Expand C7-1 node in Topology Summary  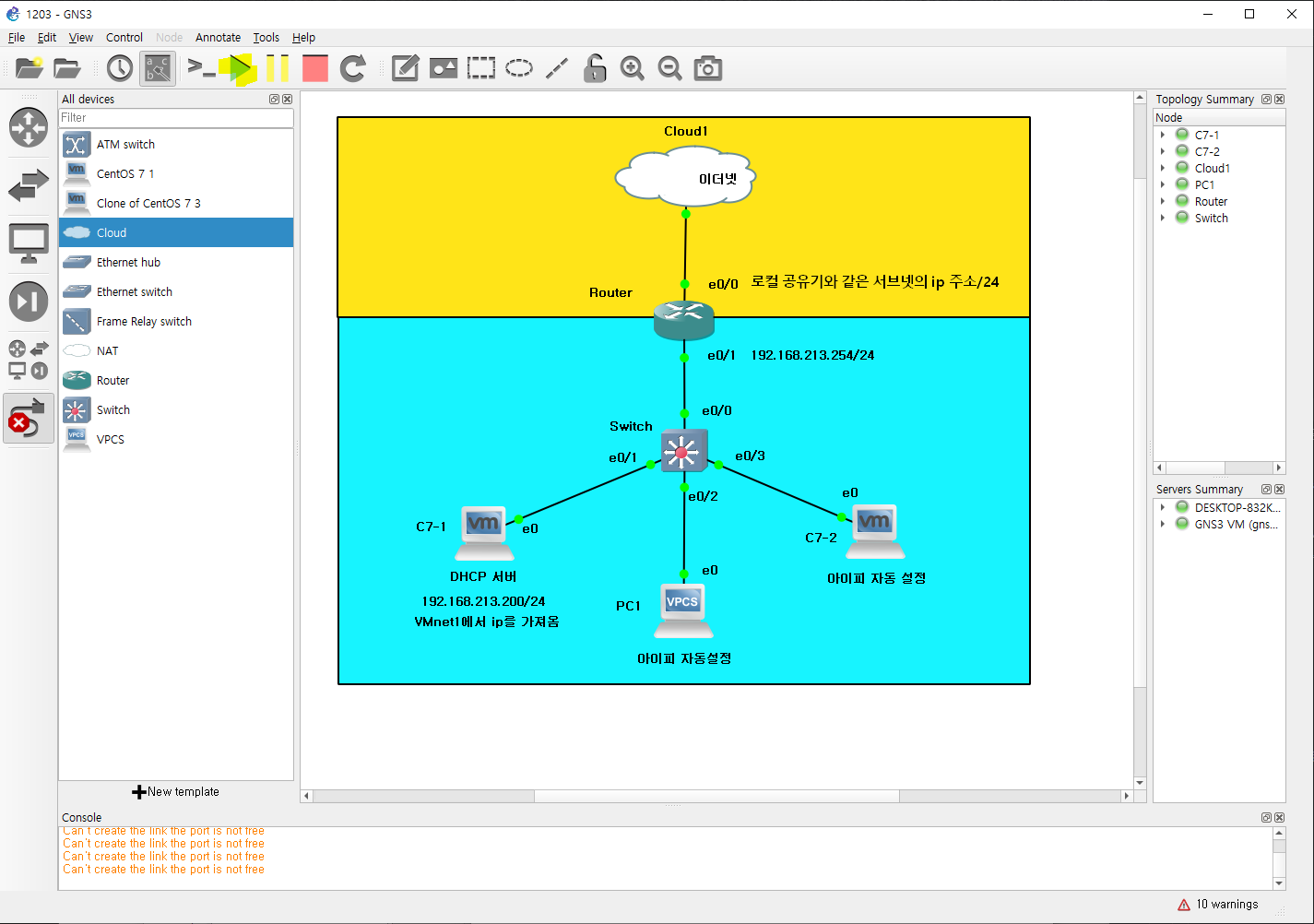tap(1163, 136)
